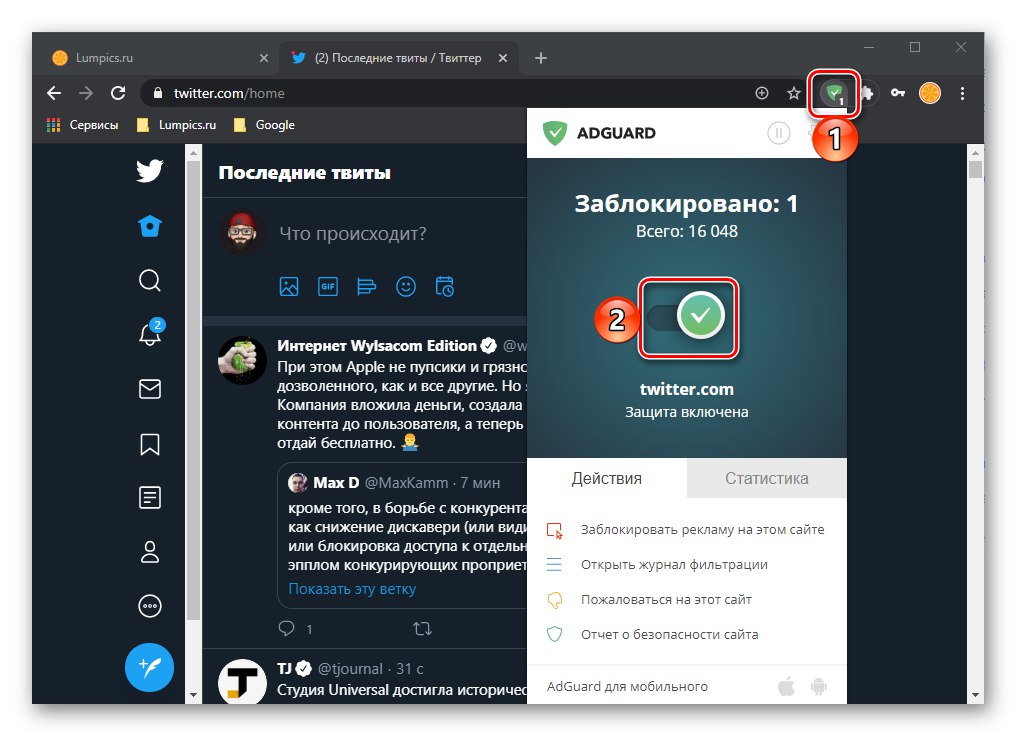The image size is (1017, 736).
Task: Select the Twitter browser tab
Action: [397, 58]
